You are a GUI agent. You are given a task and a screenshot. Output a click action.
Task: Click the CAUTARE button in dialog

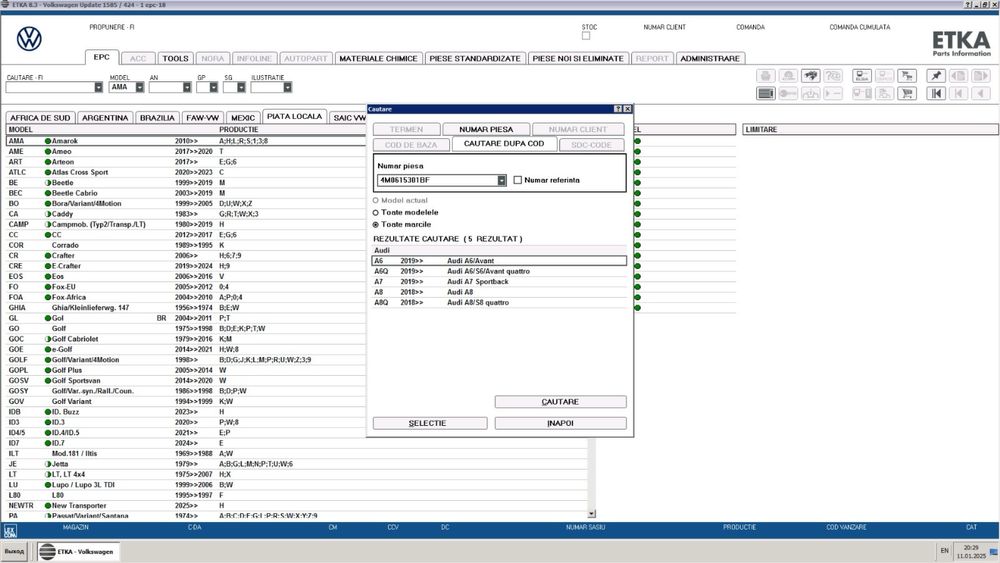click(560, 402)
